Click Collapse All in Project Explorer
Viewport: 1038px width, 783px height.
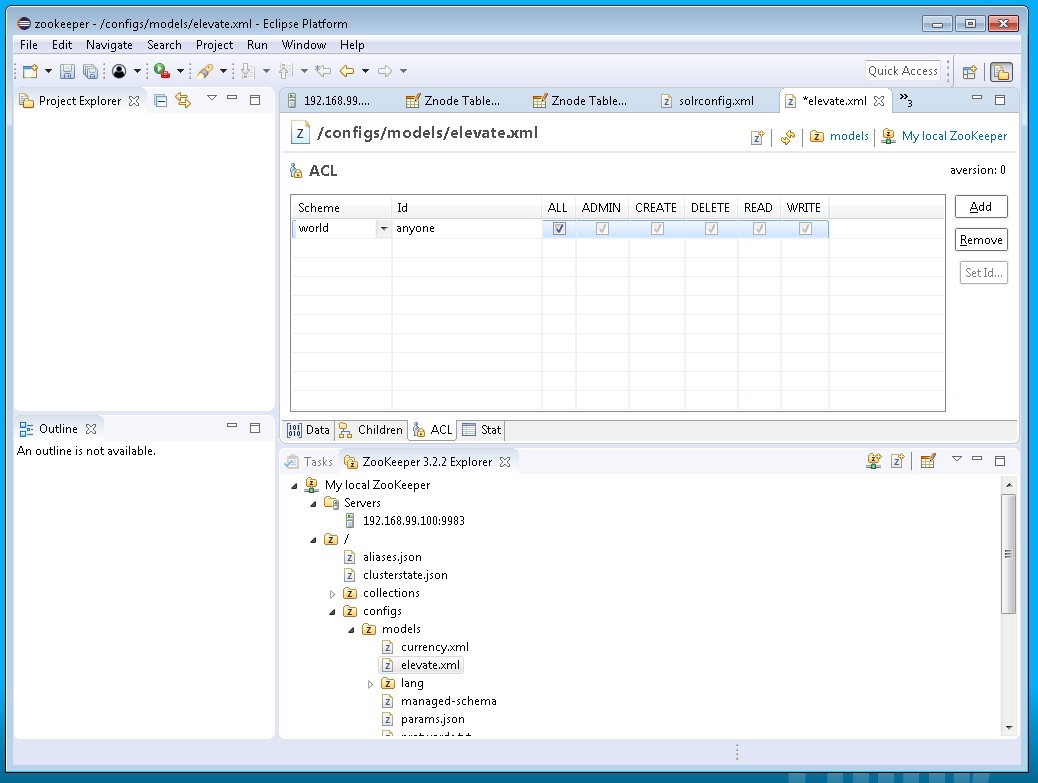point(161,100)
